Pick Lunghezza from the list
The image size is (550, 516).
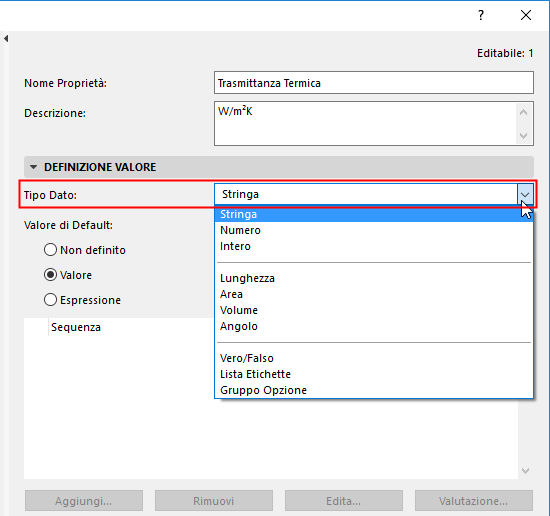point(374,278)
